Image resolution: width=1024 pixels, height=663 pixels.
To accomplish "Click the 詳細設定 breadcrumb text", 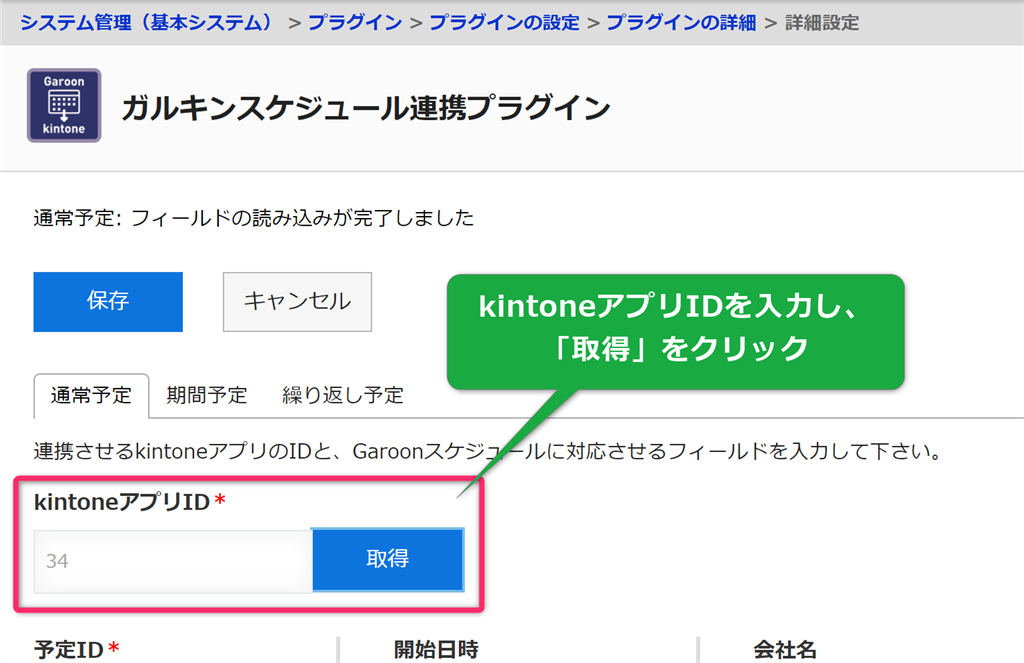I will (822, 23).
